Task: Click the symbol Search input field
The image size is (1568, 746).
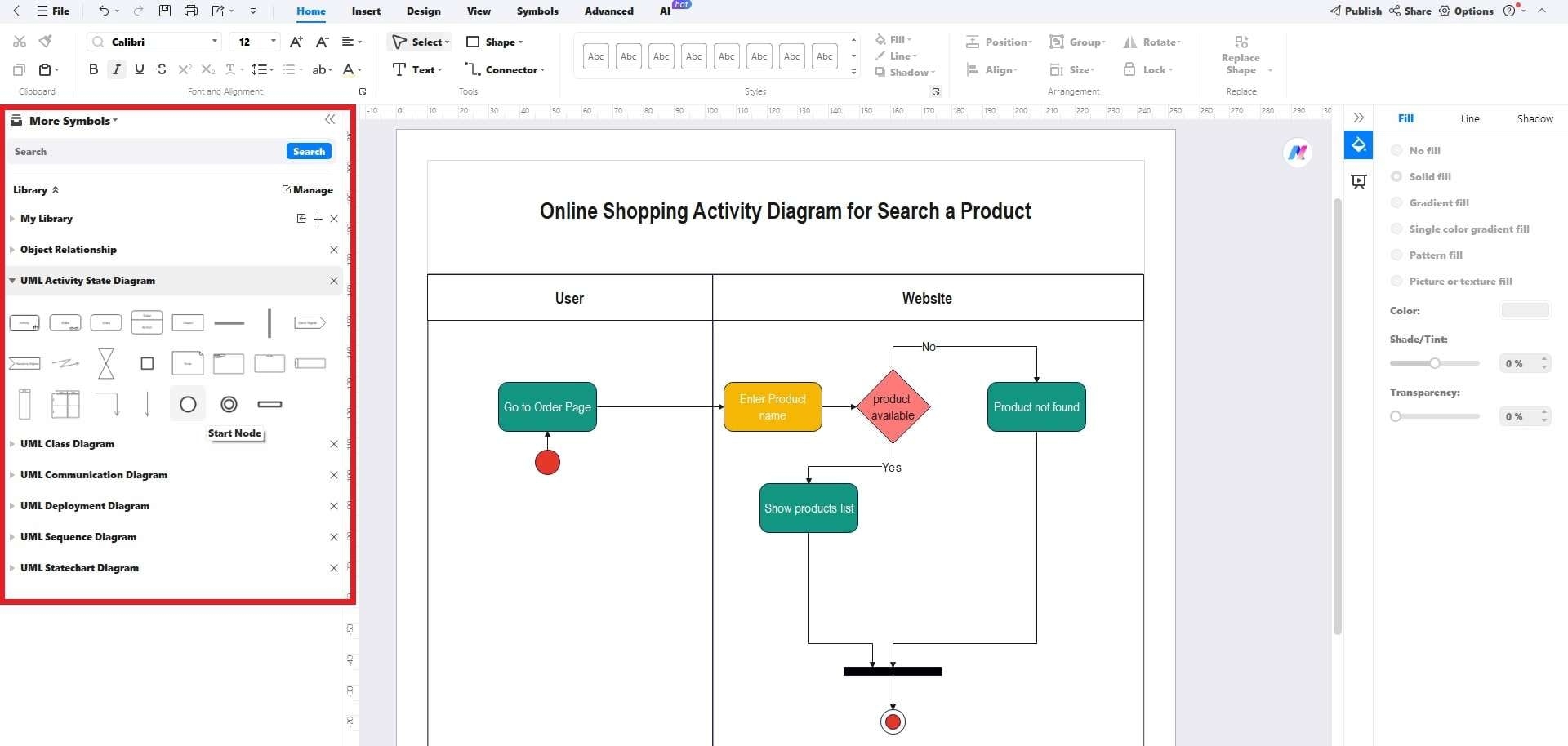Action: [x=147, y=151]
